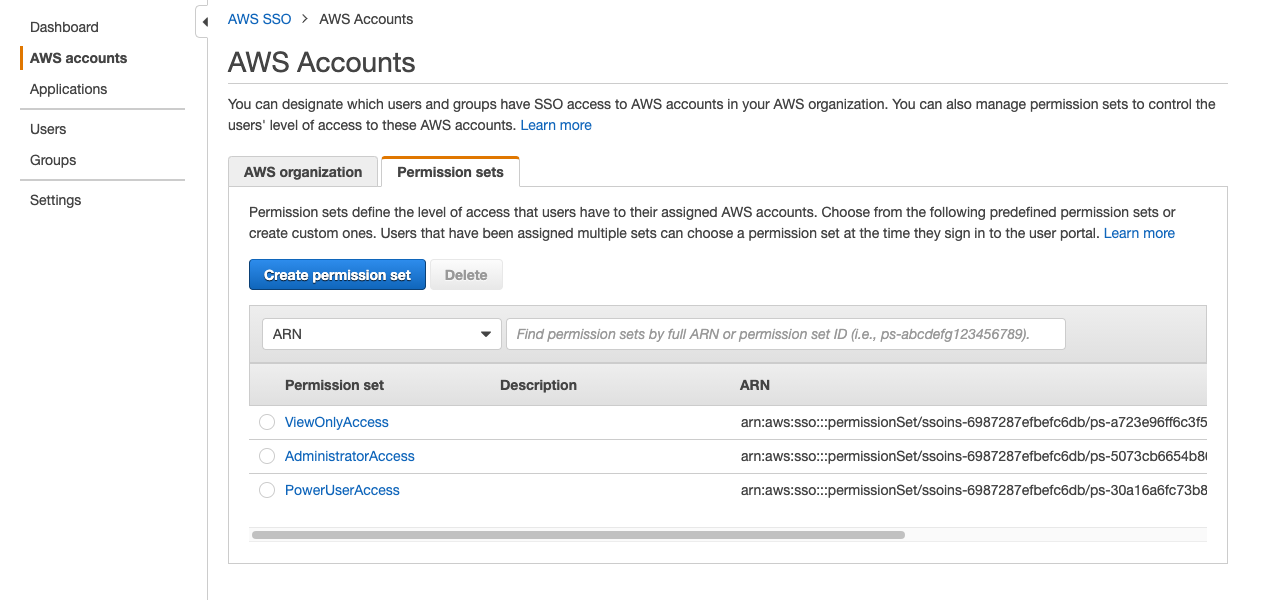This screenshot has width=1271, height=600.
Task: Select the PowerUserAccess radio button
Action: pyautogui.click(x=267, y=490)
